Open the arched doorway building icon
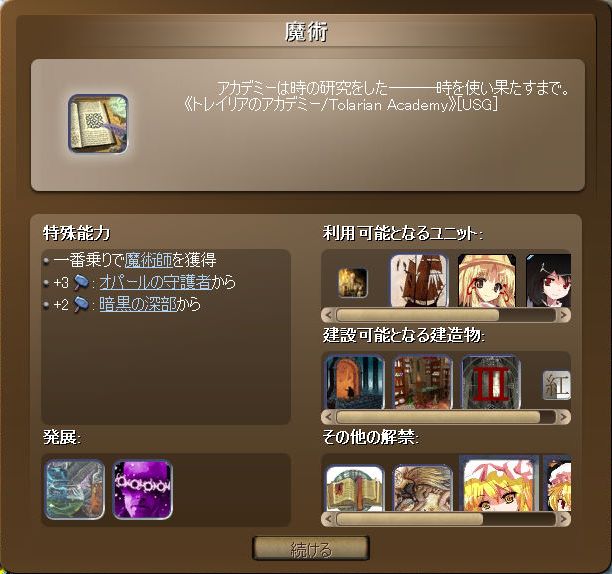The height and width of the screenshot is (574, 612). tap(354, 382)
